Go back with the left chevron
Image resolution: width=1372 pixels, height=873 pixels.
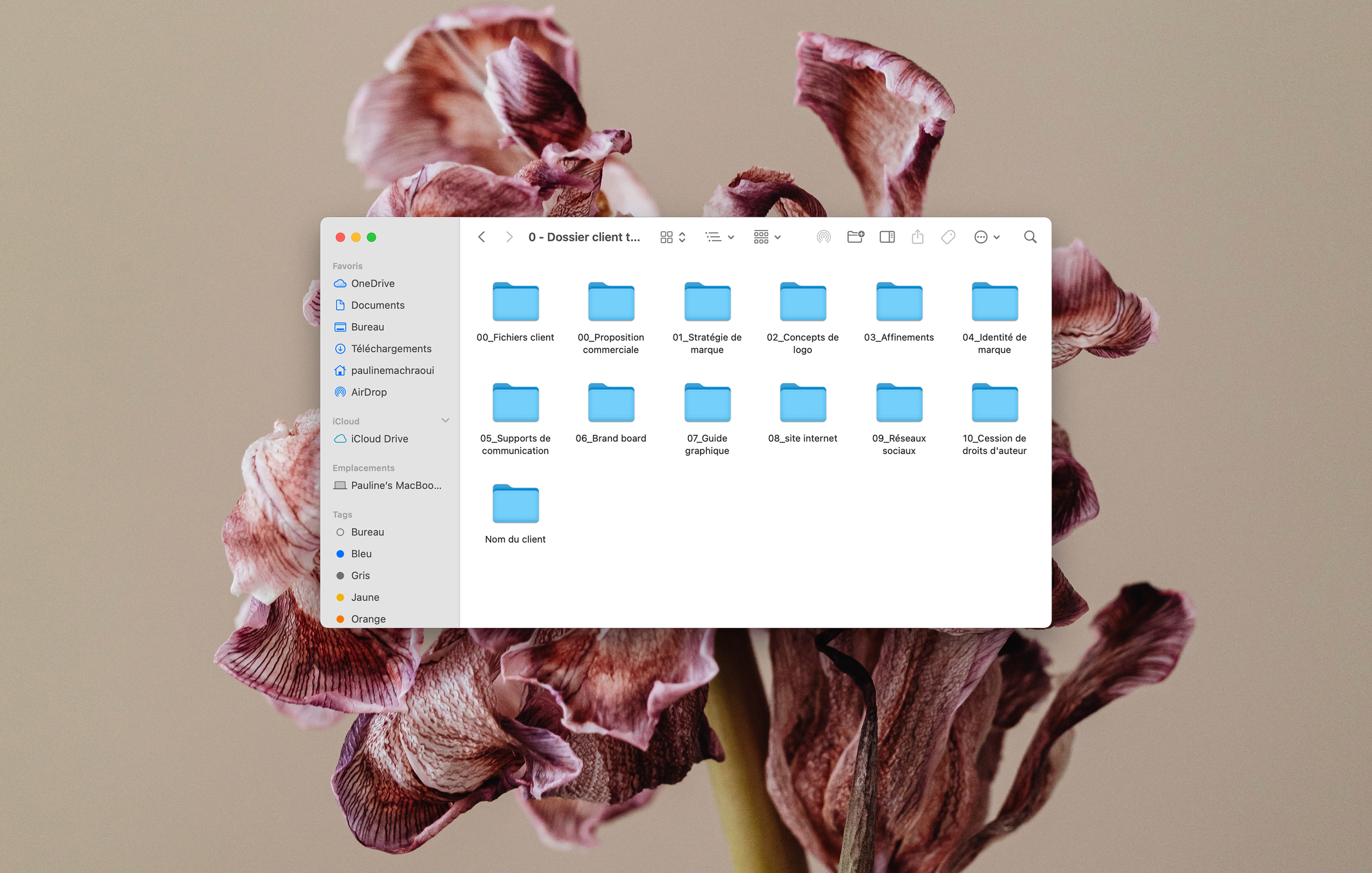[x=481, y=237]
